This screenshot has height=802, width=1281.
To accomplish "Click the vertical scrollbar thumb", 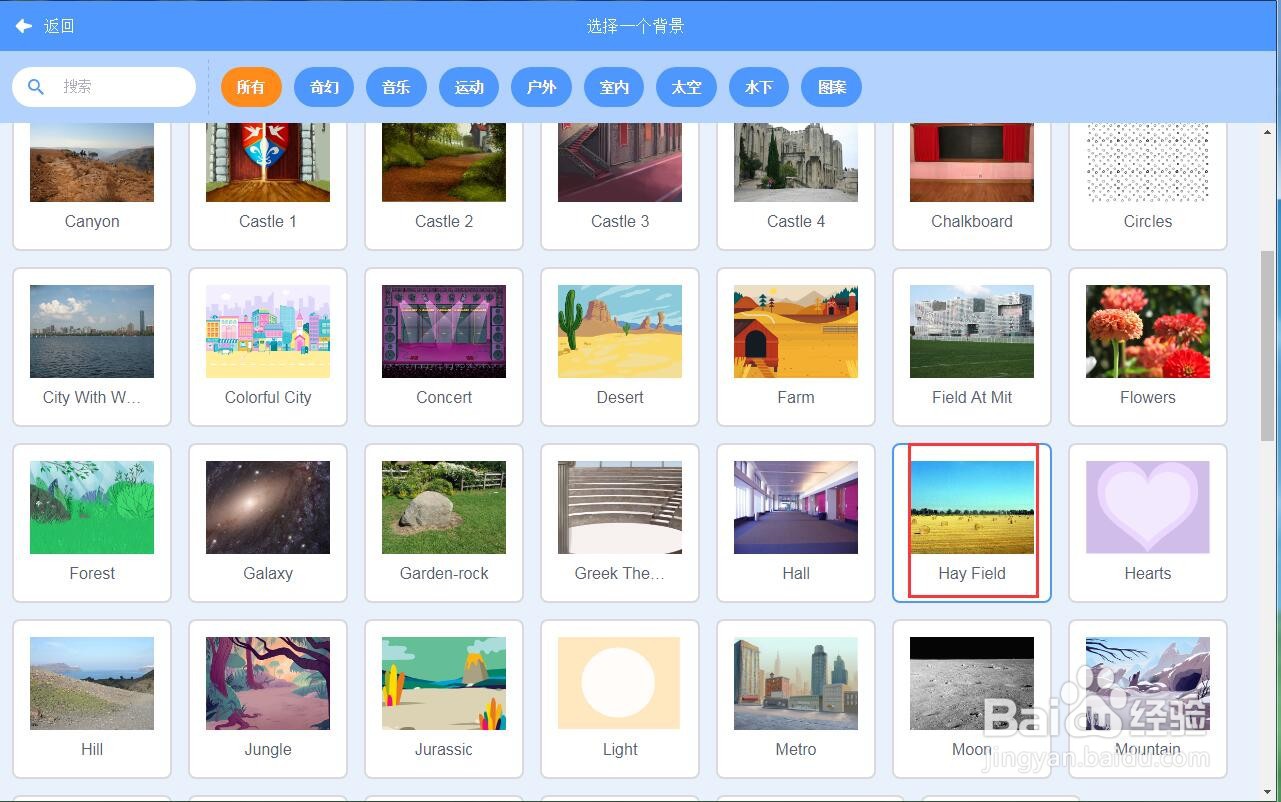I will (x=1268, y=345).
